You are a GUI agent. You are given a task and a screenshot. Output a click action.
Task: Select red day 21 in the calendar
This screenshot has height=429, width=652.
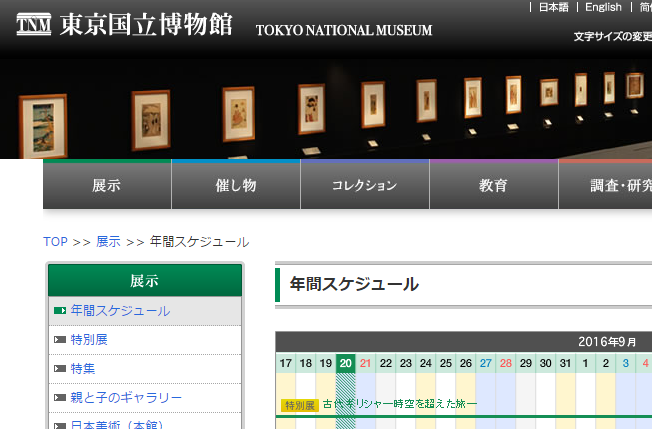[366, 363]
